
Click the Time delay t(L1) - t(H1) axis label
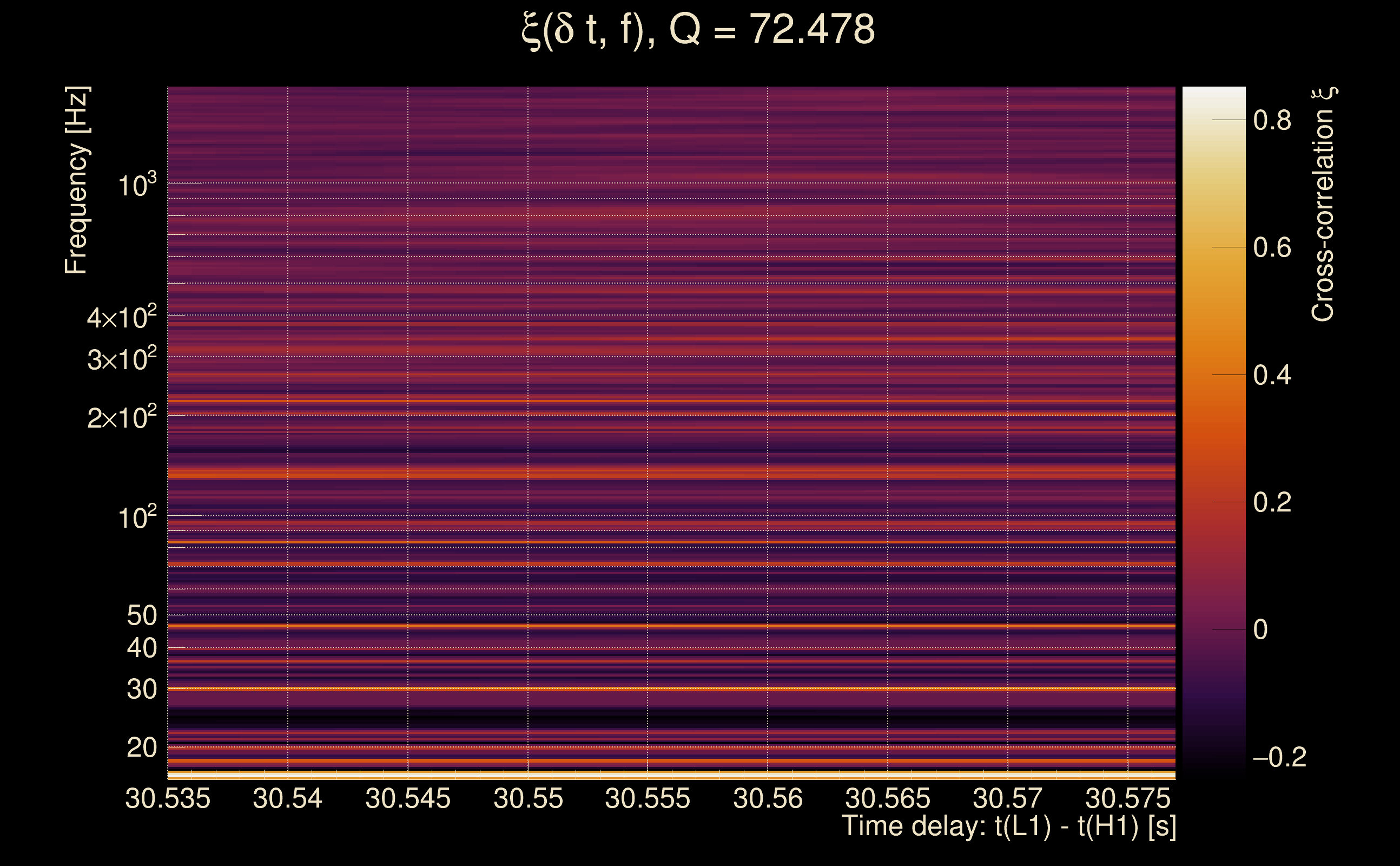(x=1008, y=826)
